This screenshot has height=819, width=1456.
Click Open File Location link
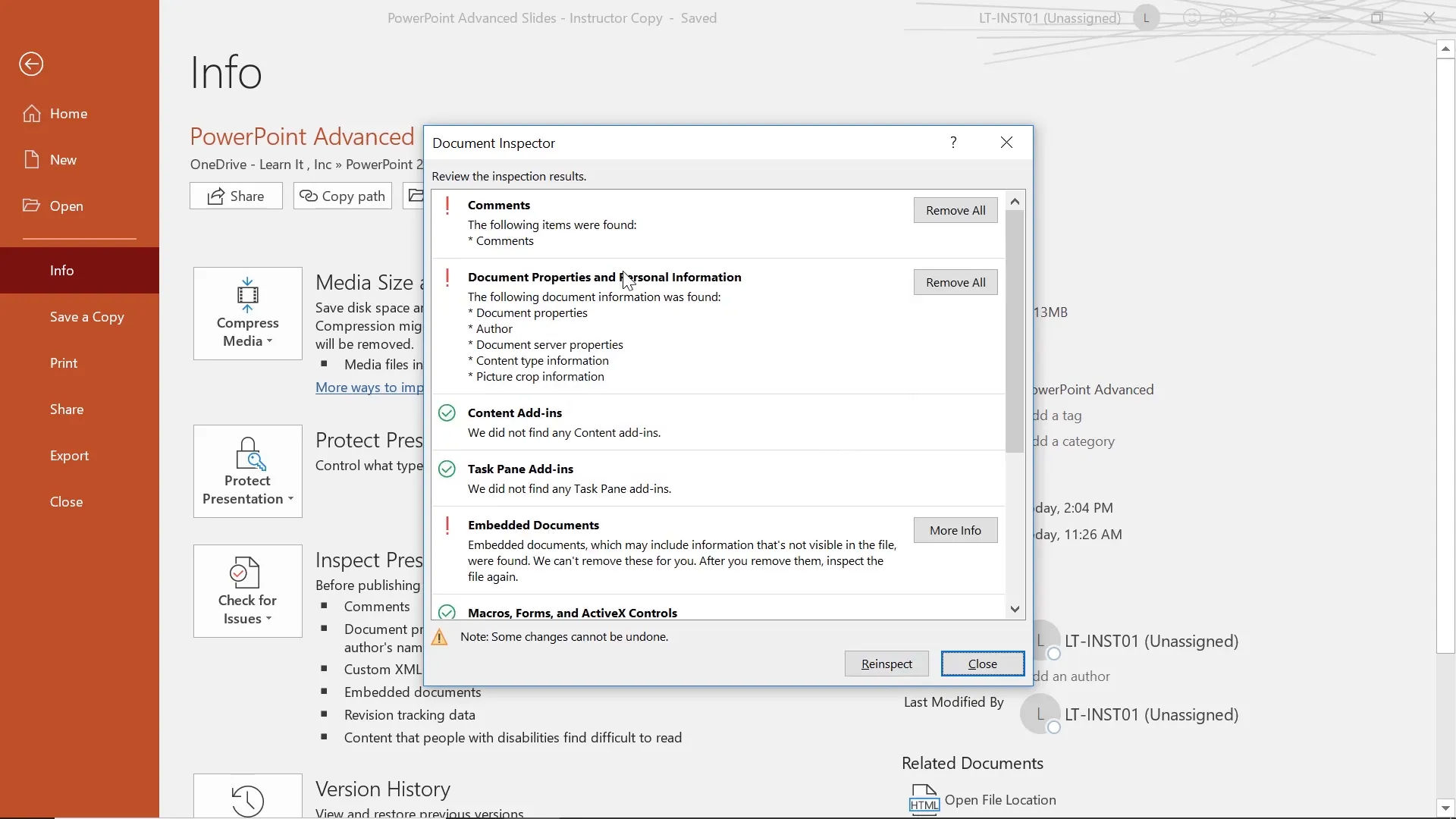coord(1000,800)
